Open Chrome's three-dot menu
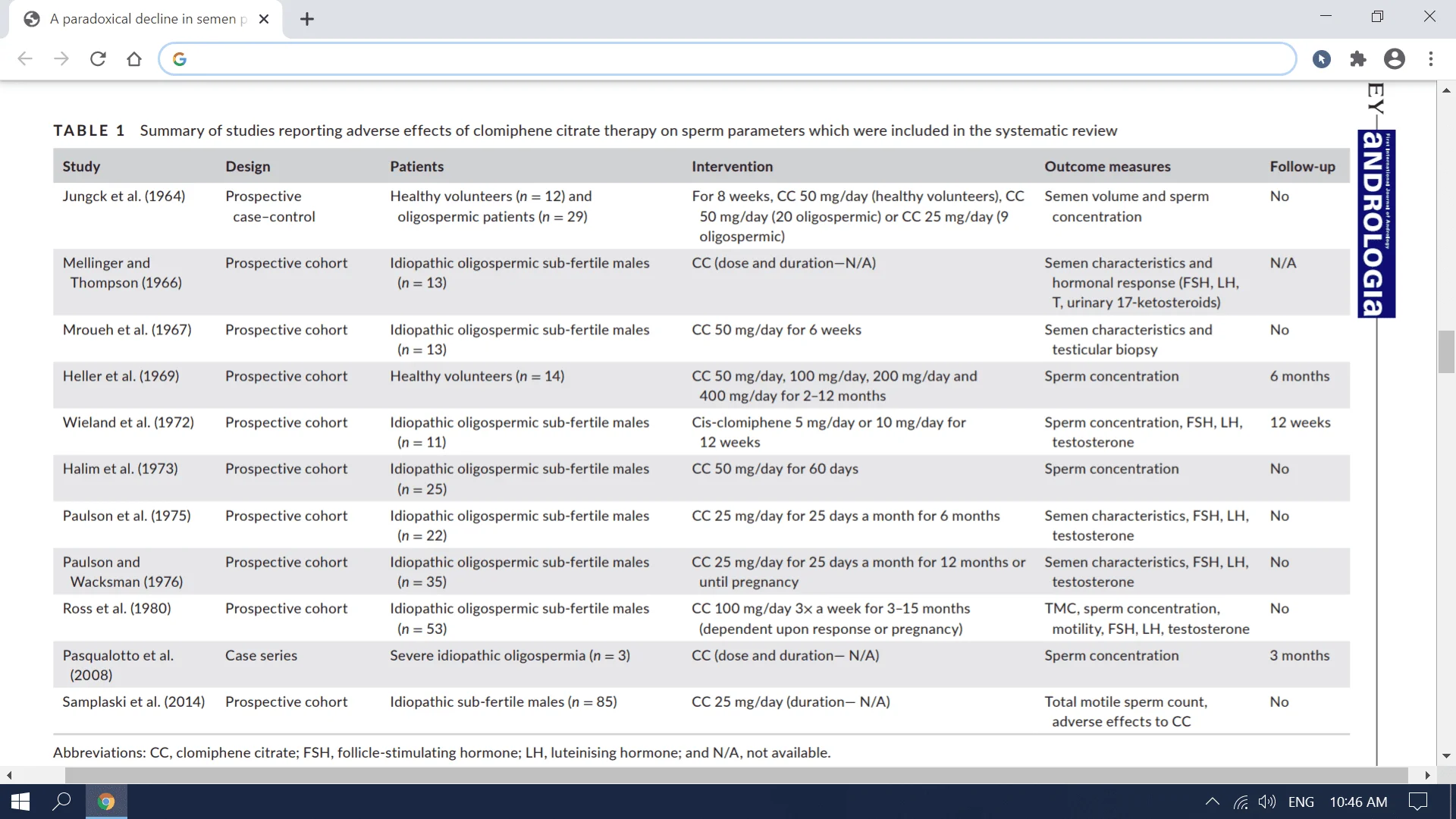The height and width of the screenshot is (819, 1456). click(1431, 59)
